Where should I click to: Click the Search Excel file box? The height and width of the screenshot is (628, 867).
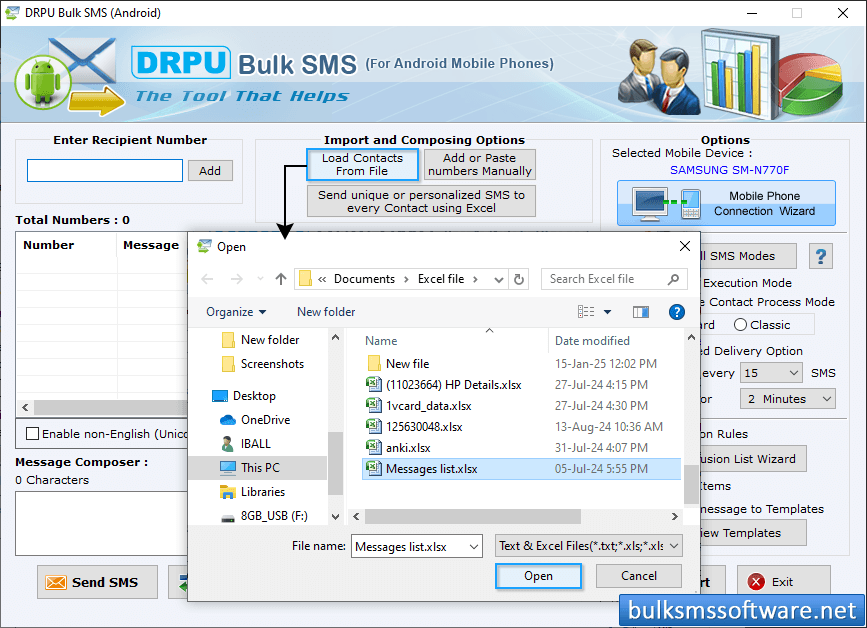(x=614, y=279)
